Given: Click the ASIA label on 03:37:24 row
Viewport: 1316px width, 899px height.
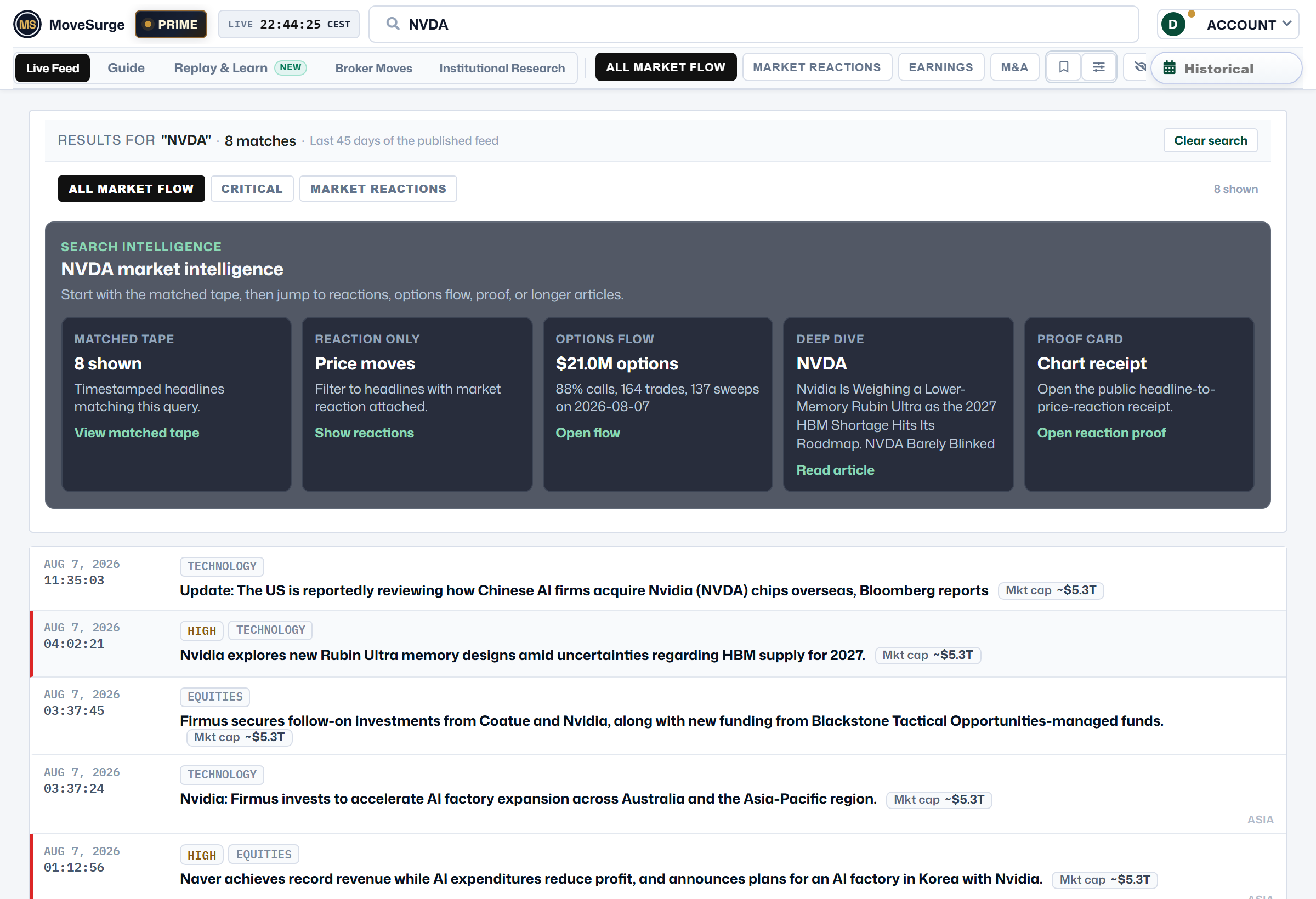Looking at the screenshot, I should (1260, 820).
